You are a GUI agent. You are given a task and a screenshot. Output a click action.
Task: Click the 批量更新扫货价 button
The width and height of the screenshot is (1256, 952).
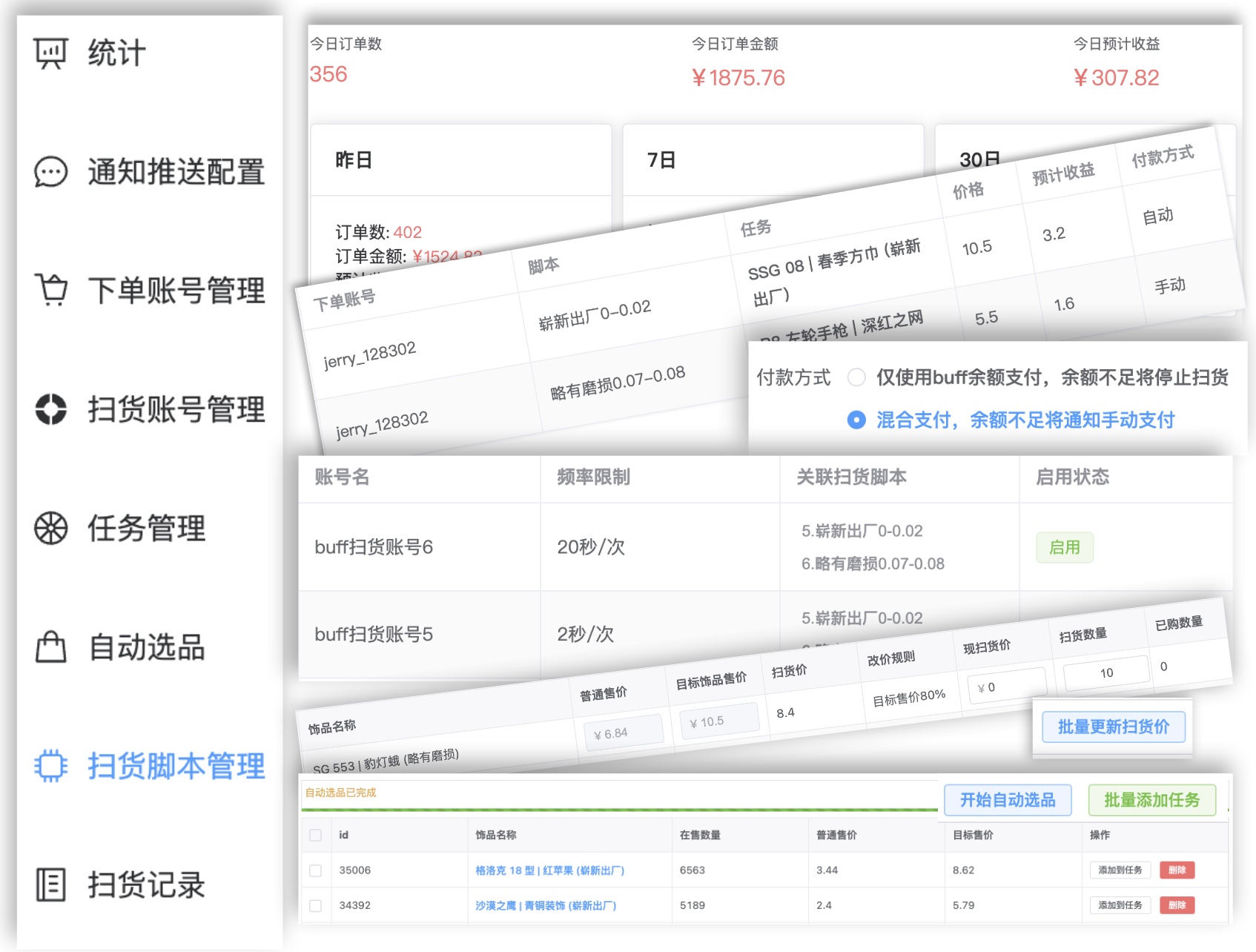click(1113, 727)
